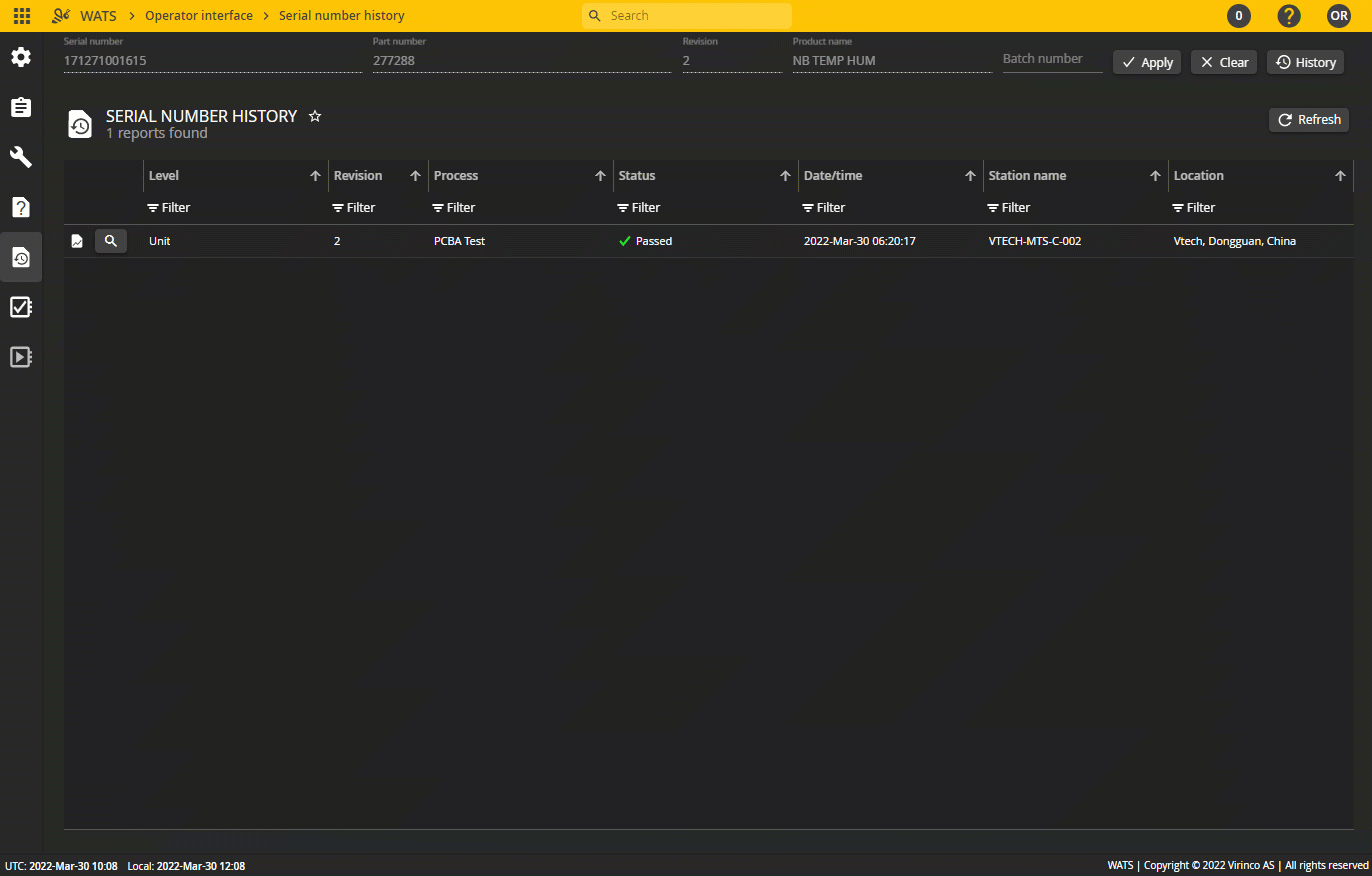Open the apps grid menu icon
1372x876 pixels.
click(21, 16)
